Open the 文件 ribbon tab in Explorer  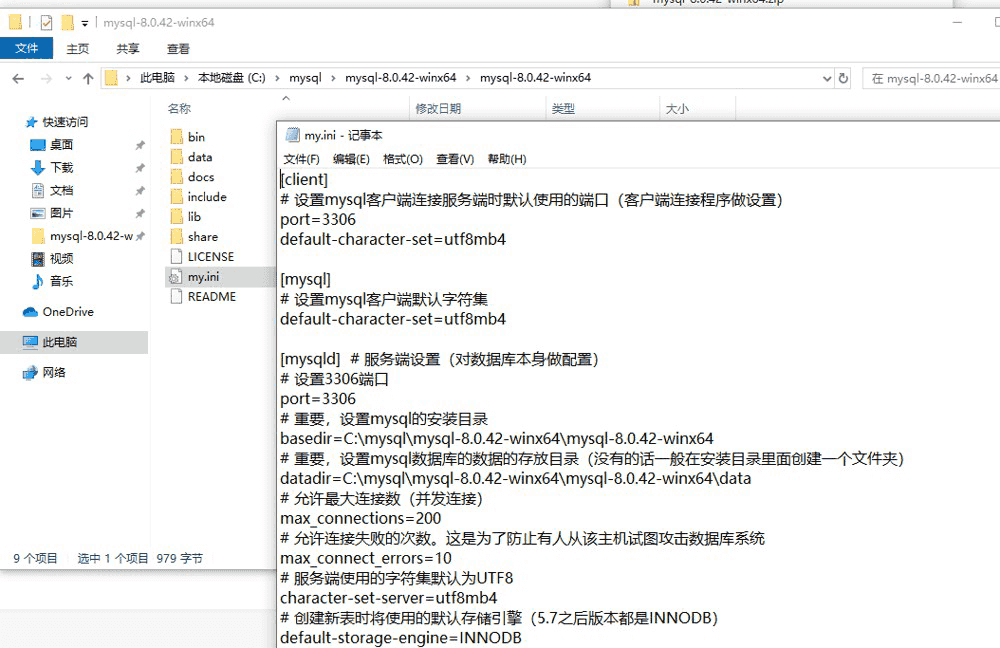26,48
